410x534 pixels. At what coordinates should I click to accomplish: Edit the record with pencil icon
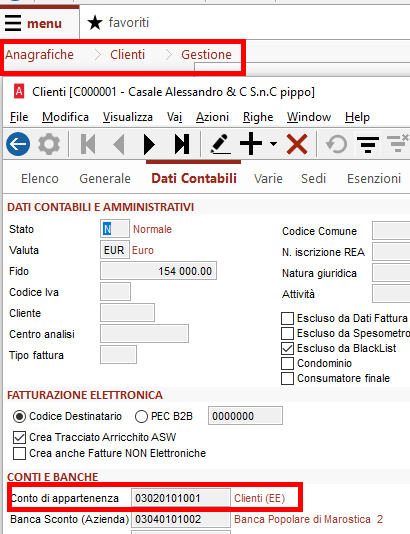220,144
